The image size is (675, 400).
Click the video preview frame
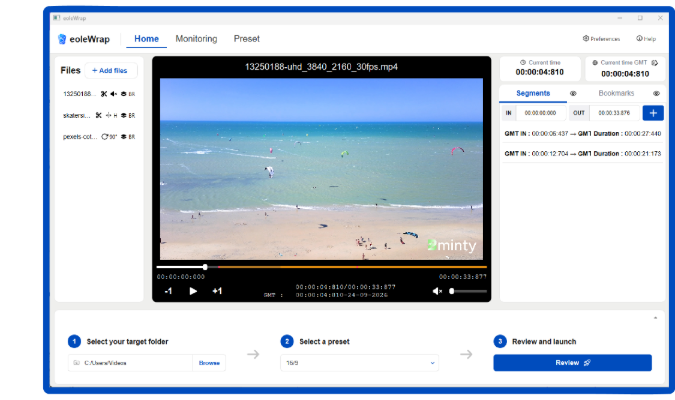tap(321, 169)
